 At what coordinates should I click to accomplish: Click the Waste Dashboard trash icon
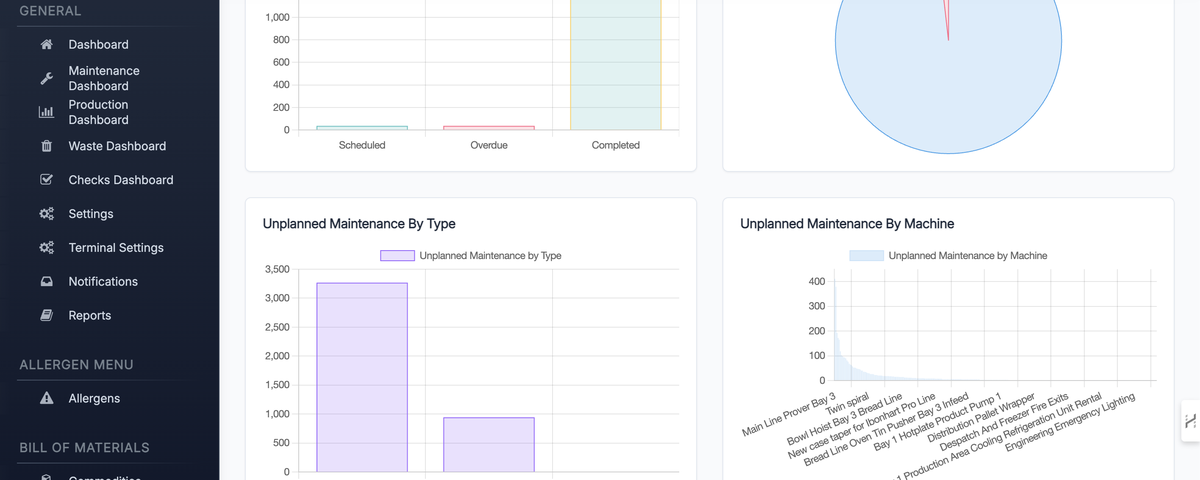(x=46, y=146)
